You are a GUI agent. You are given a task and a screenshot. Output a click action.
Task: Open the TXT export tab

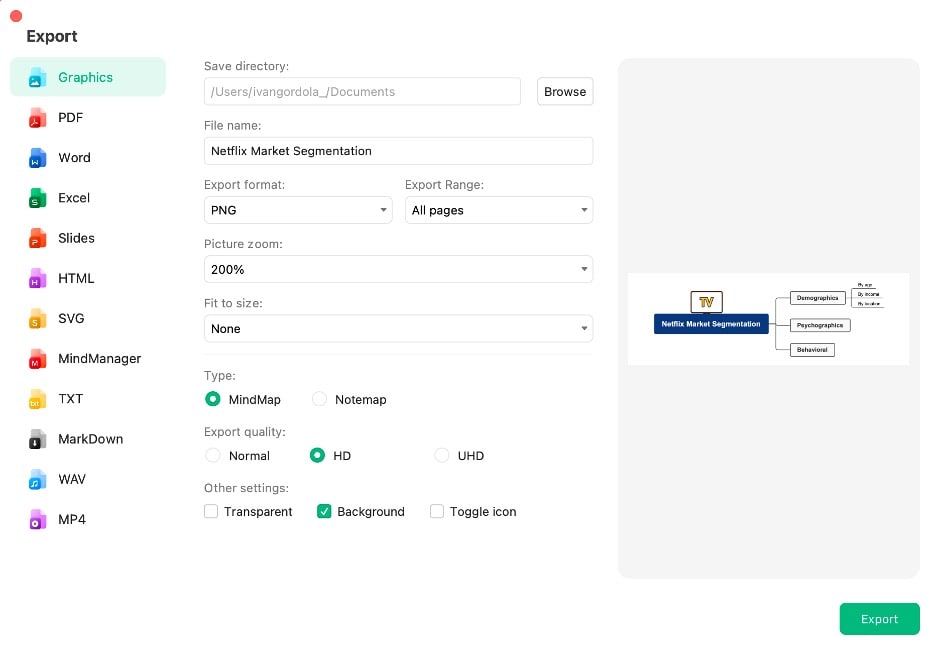point(70,399)
